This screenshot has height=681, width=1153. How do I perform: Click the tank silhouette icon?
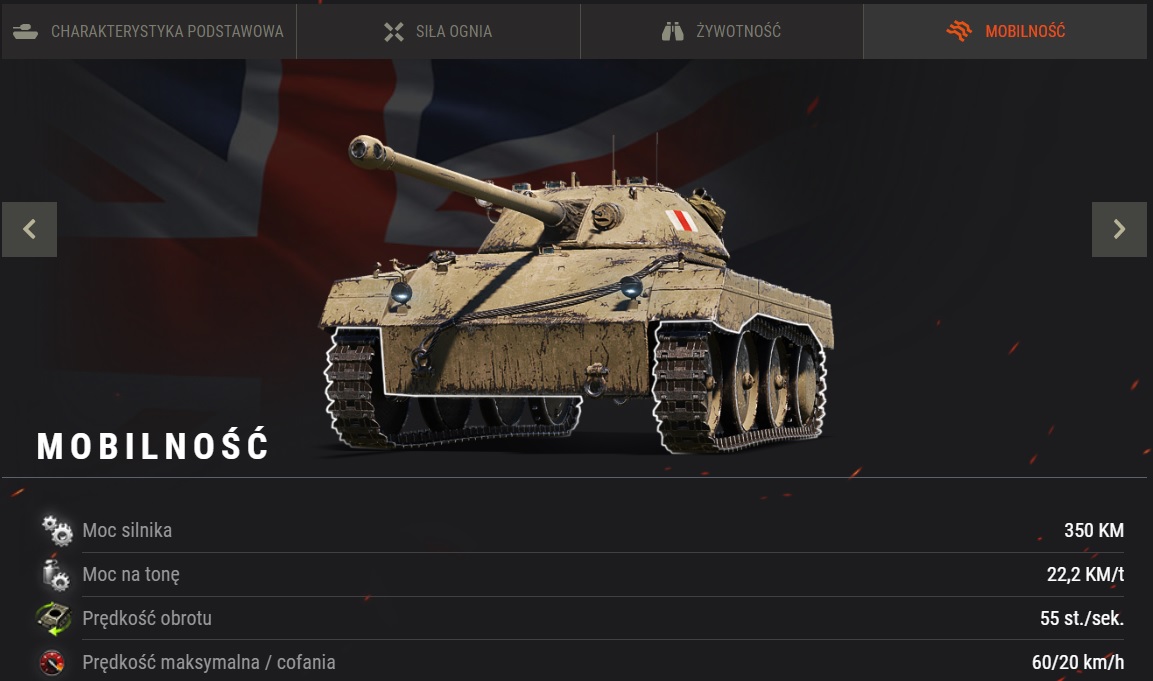(25, 32)
